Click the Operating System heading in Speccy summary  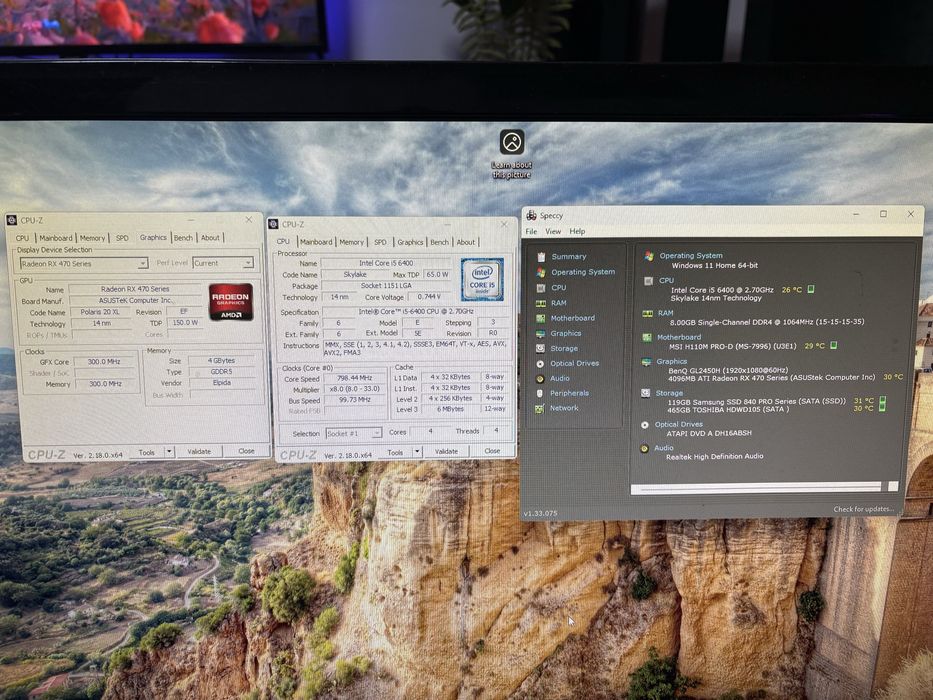coord(691,255)
